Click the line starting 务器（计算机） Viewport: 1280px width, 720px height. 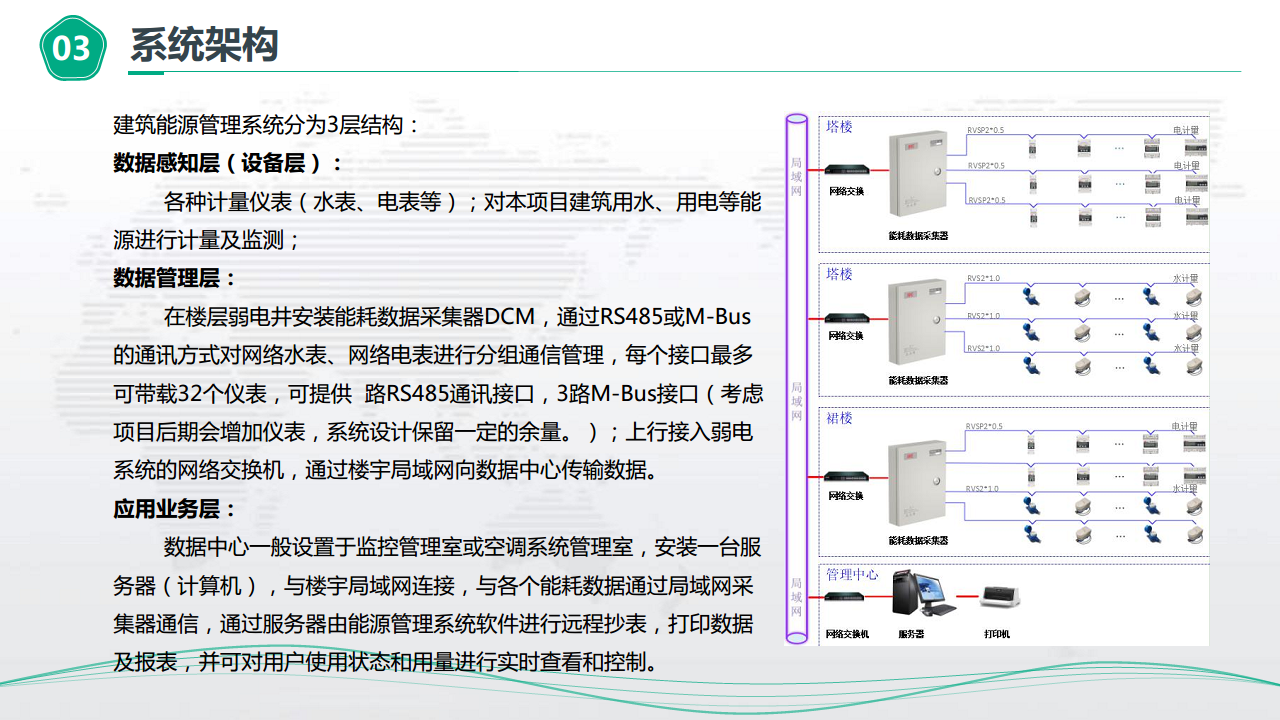coord(433,586)
